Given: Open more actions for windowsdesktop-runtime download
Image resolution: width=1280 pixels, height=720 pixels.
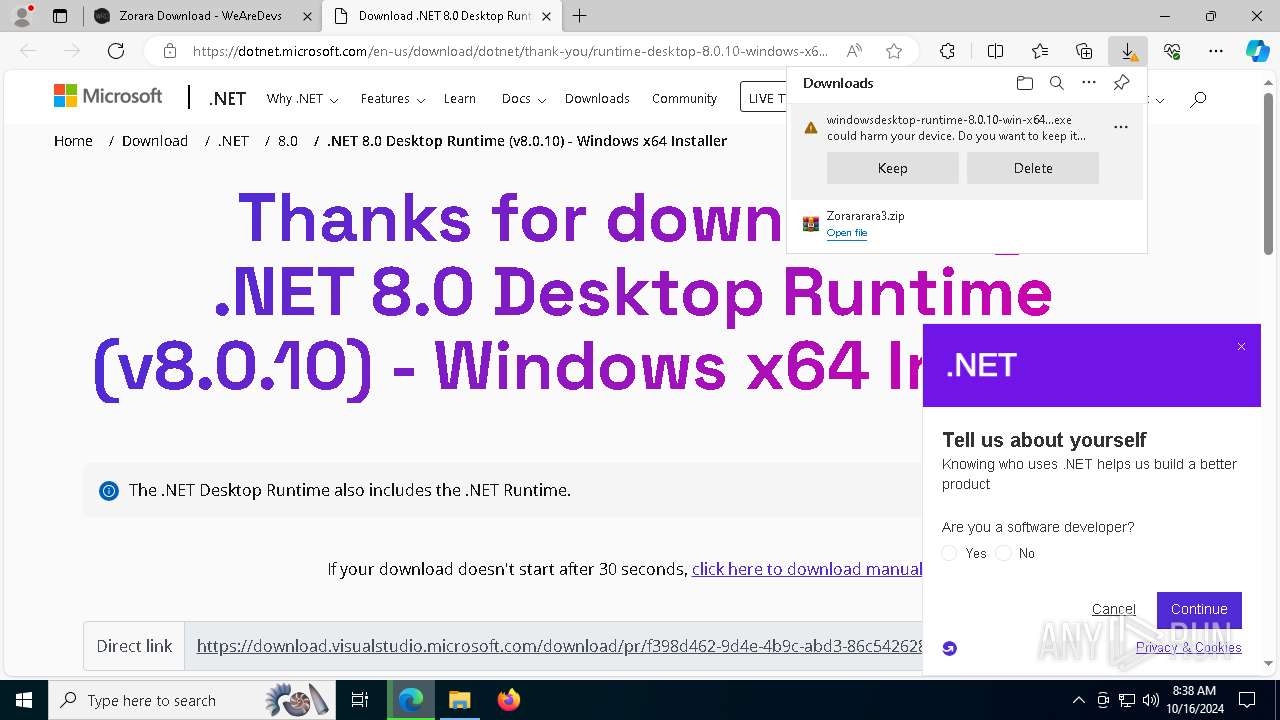Looking at the screenshot, I should click(x=1121, y=127).
